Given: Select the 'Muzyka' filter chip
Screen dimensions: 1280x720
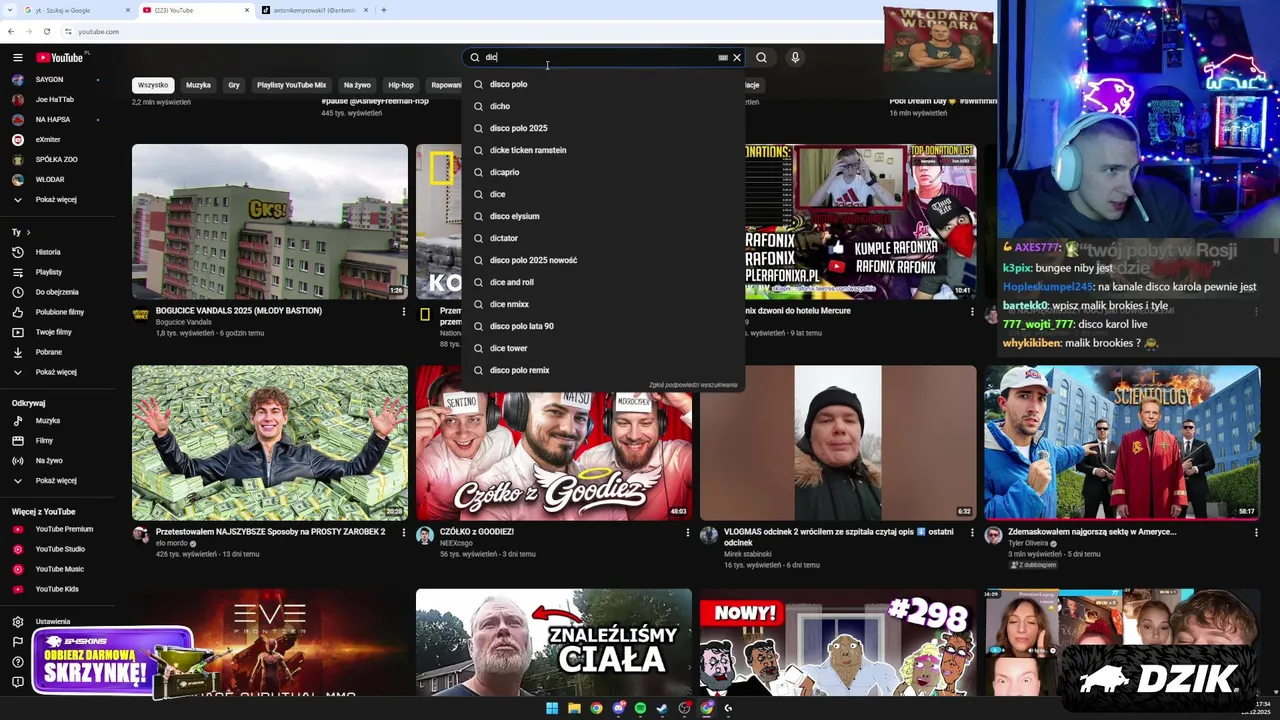Looking at the screenshot, I should 198,85.
